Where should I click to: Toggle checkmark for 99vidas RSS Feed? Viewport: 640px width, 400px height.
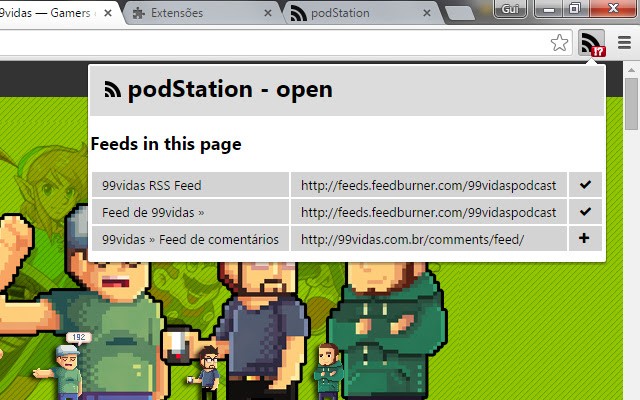[x=585, y=185]
